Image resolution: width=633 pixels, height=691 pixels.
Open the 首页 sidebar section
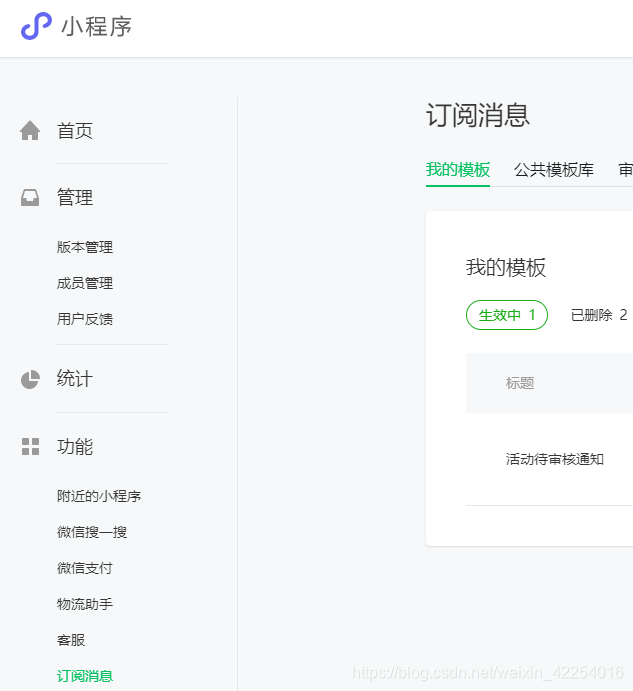(74, 131)
